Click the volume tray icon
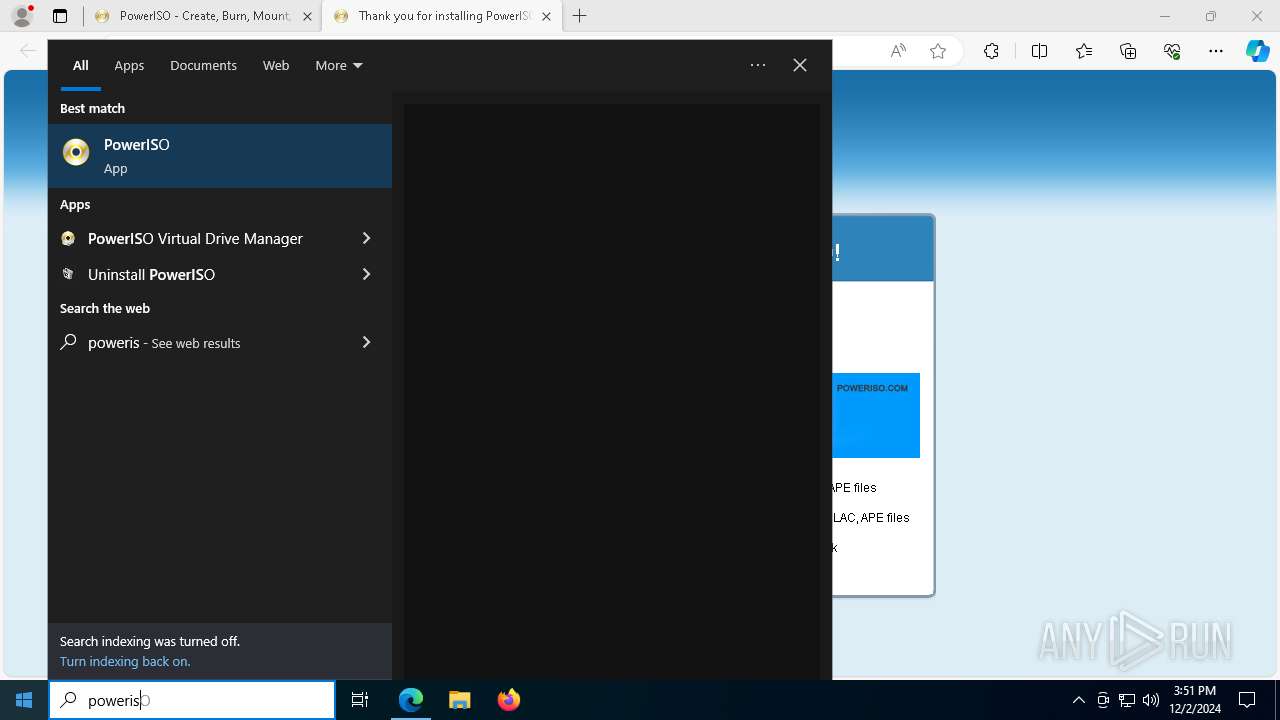The width and height of the screenshot is (1280, 720). 1151,700
